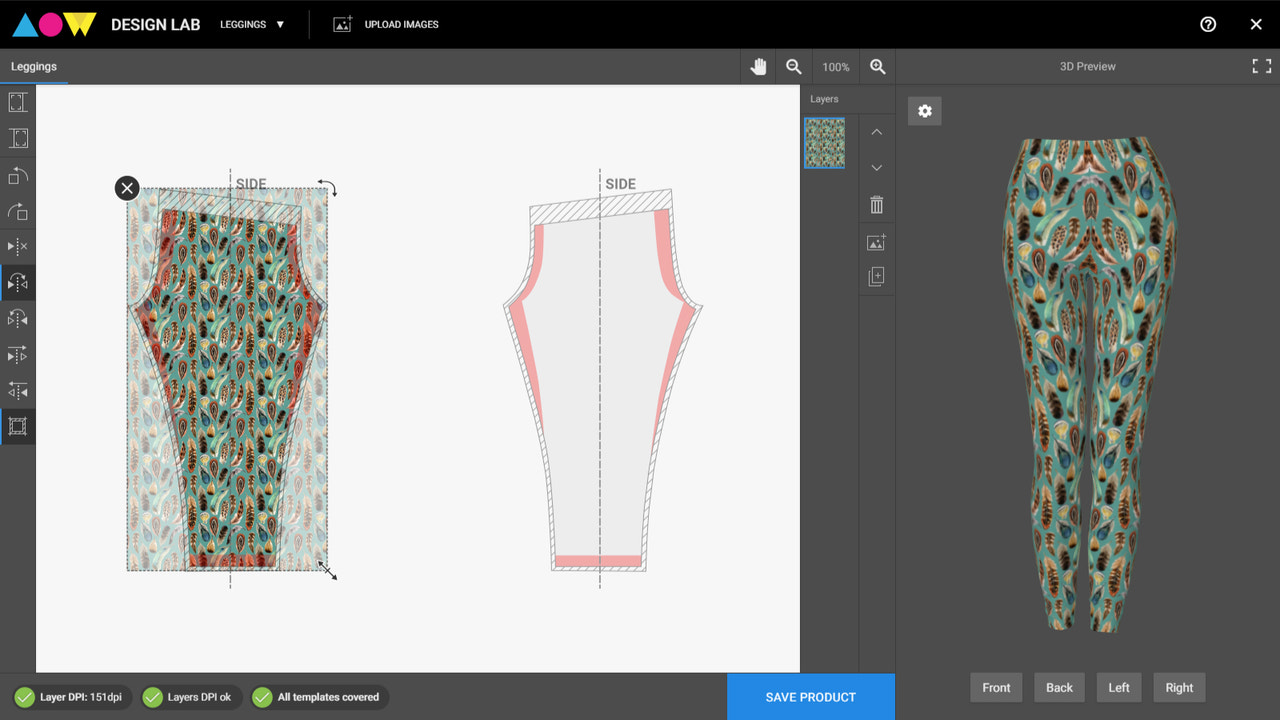Open the 3D preview settings gear

(x=924, y=111)
